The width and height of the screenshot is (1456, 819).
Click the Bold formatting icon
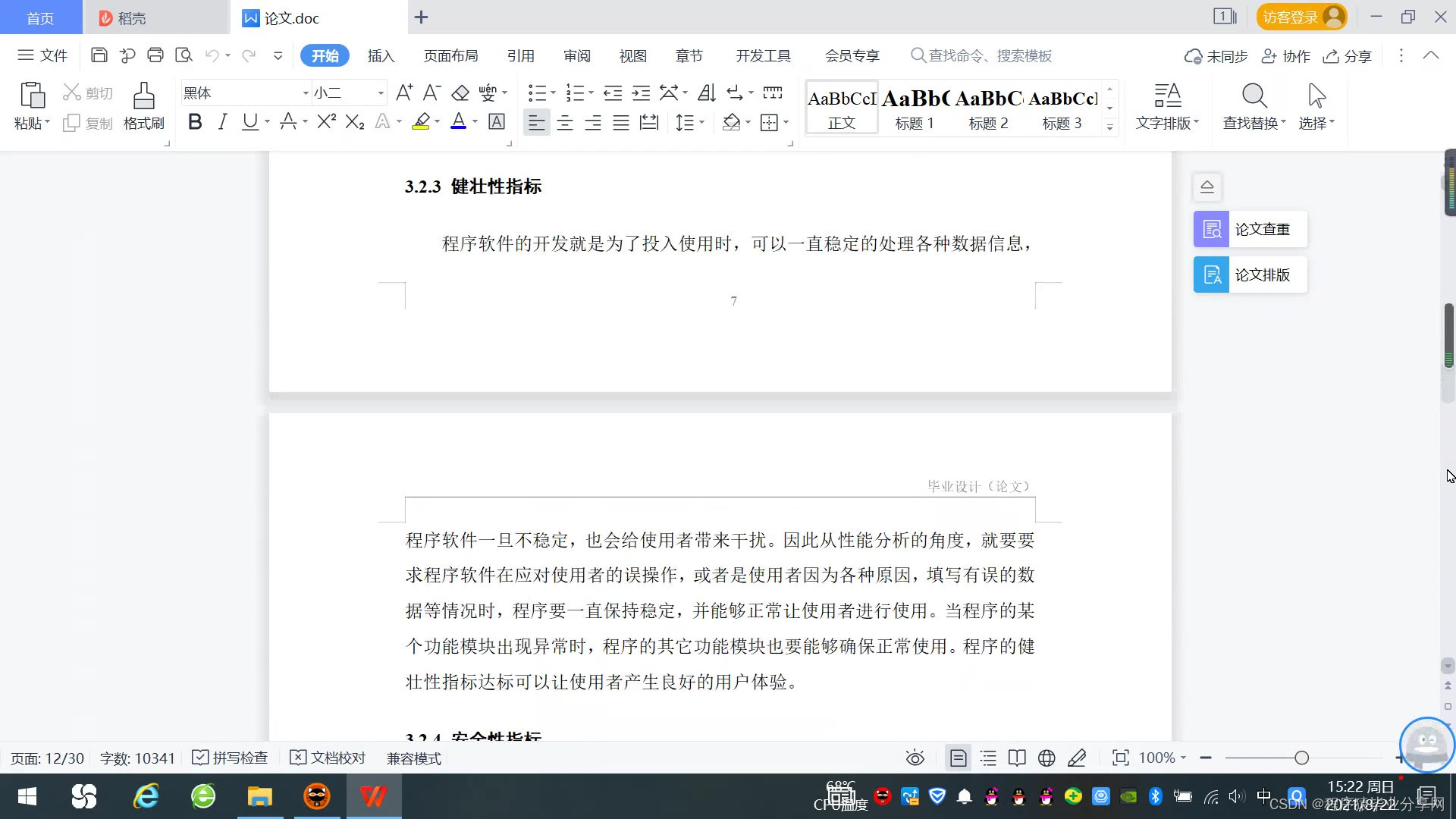[195, 122]
